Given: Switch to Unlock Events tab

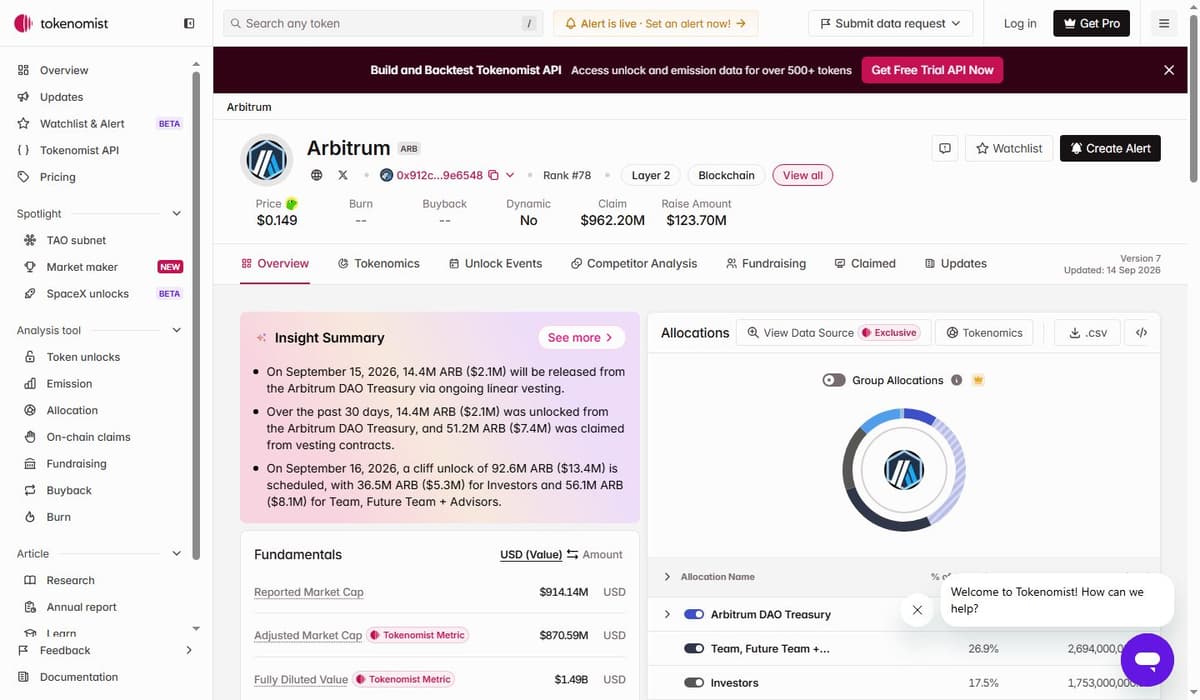Looking at the screenshot, I should (x=495, y=263).
